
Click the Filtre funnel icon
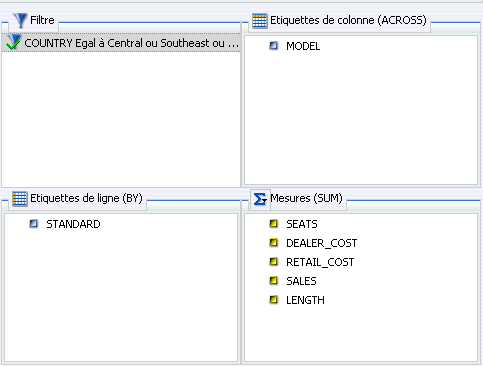(20, 20)
